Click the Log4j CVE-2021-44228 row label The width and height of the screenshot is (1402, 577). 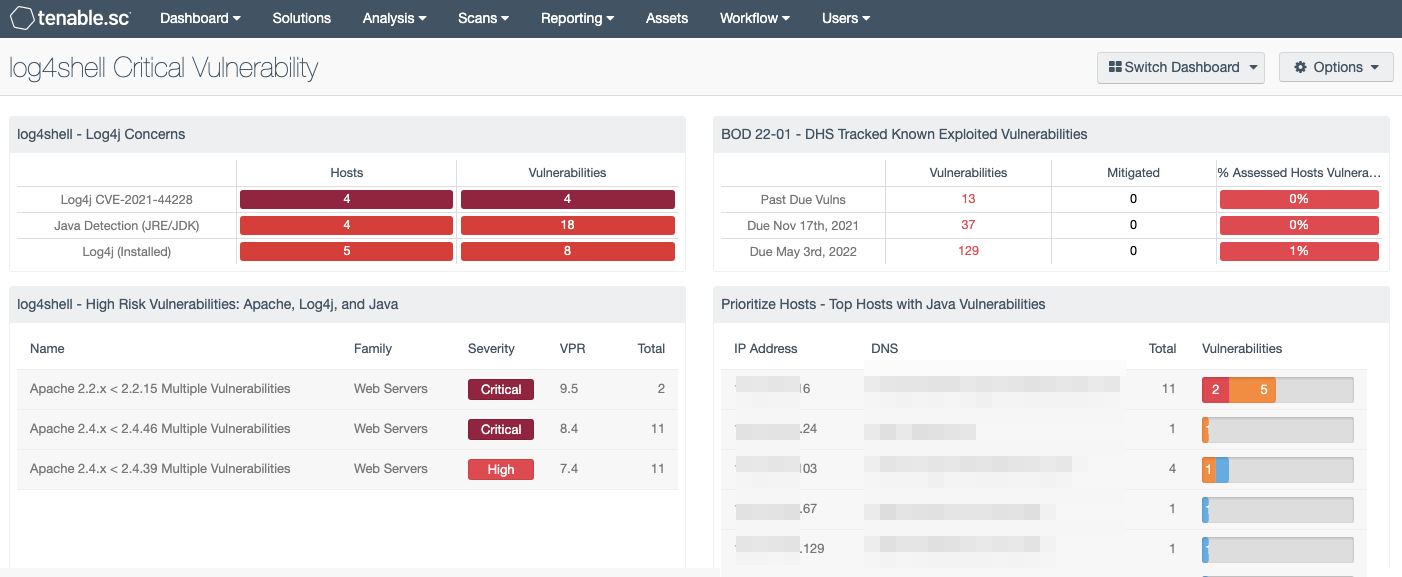click(127, 199)
